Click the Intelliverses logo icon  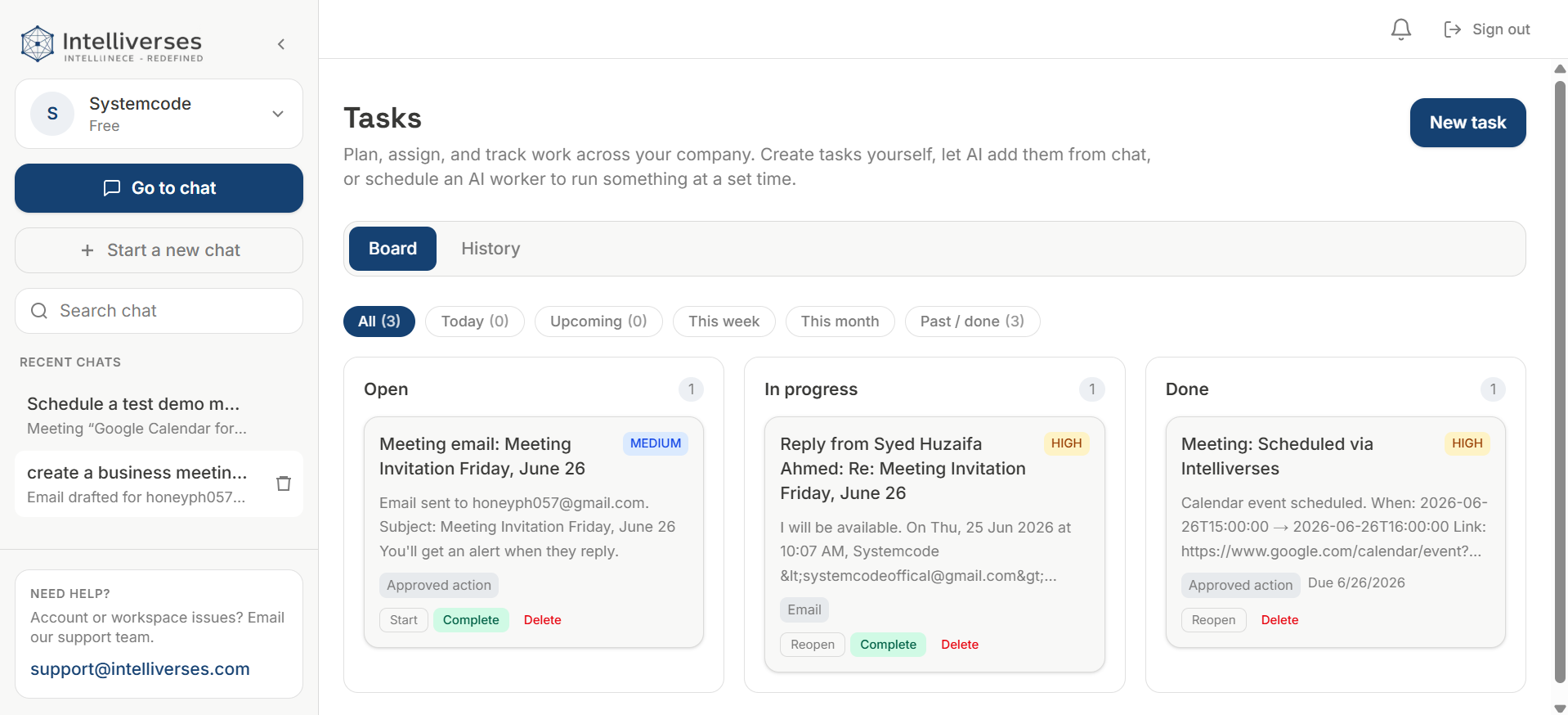click(x=38, y=44)
